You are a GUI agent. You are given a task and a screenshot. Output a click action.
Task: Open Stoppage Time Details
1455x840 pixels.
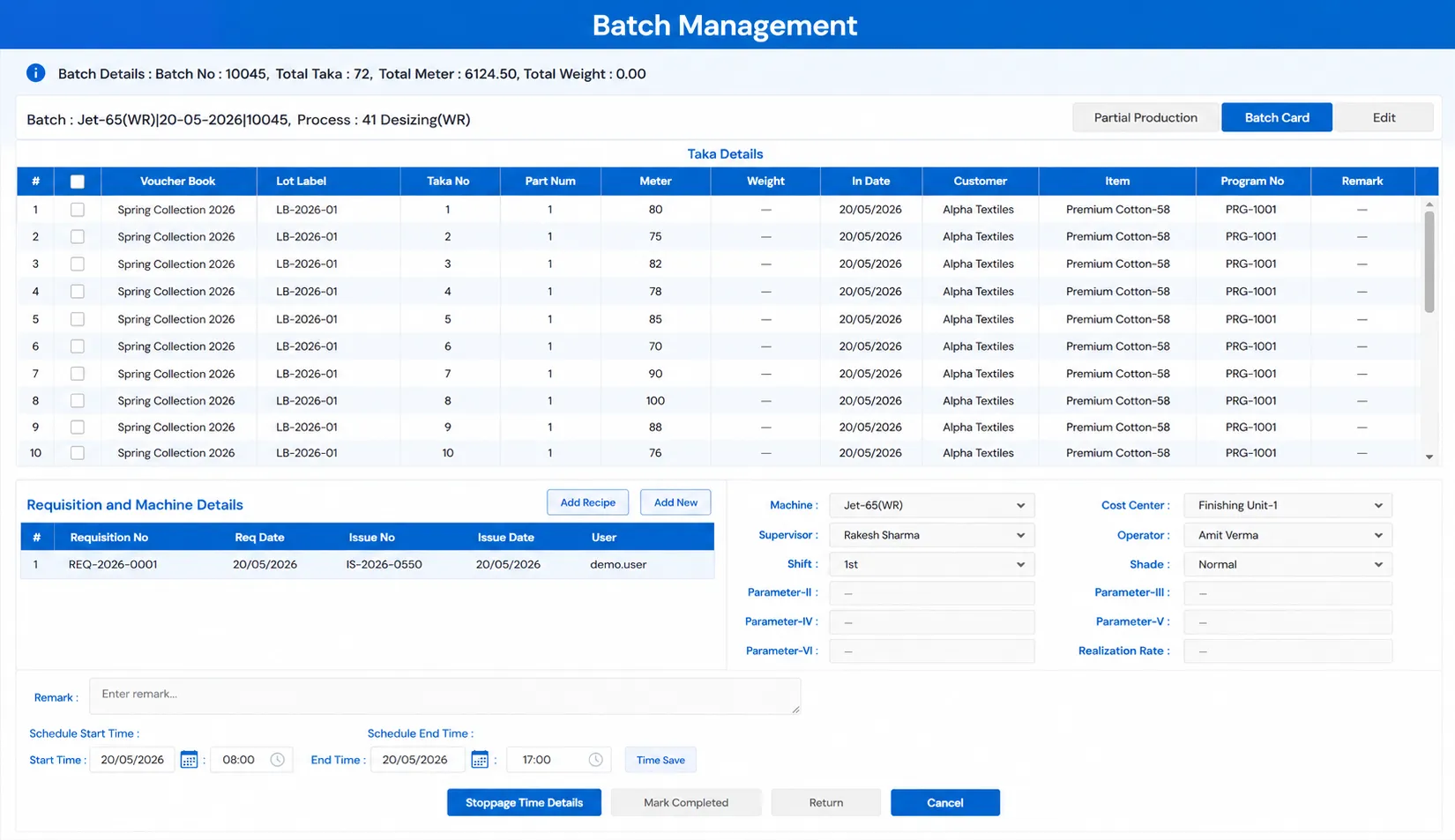(524, 802)
